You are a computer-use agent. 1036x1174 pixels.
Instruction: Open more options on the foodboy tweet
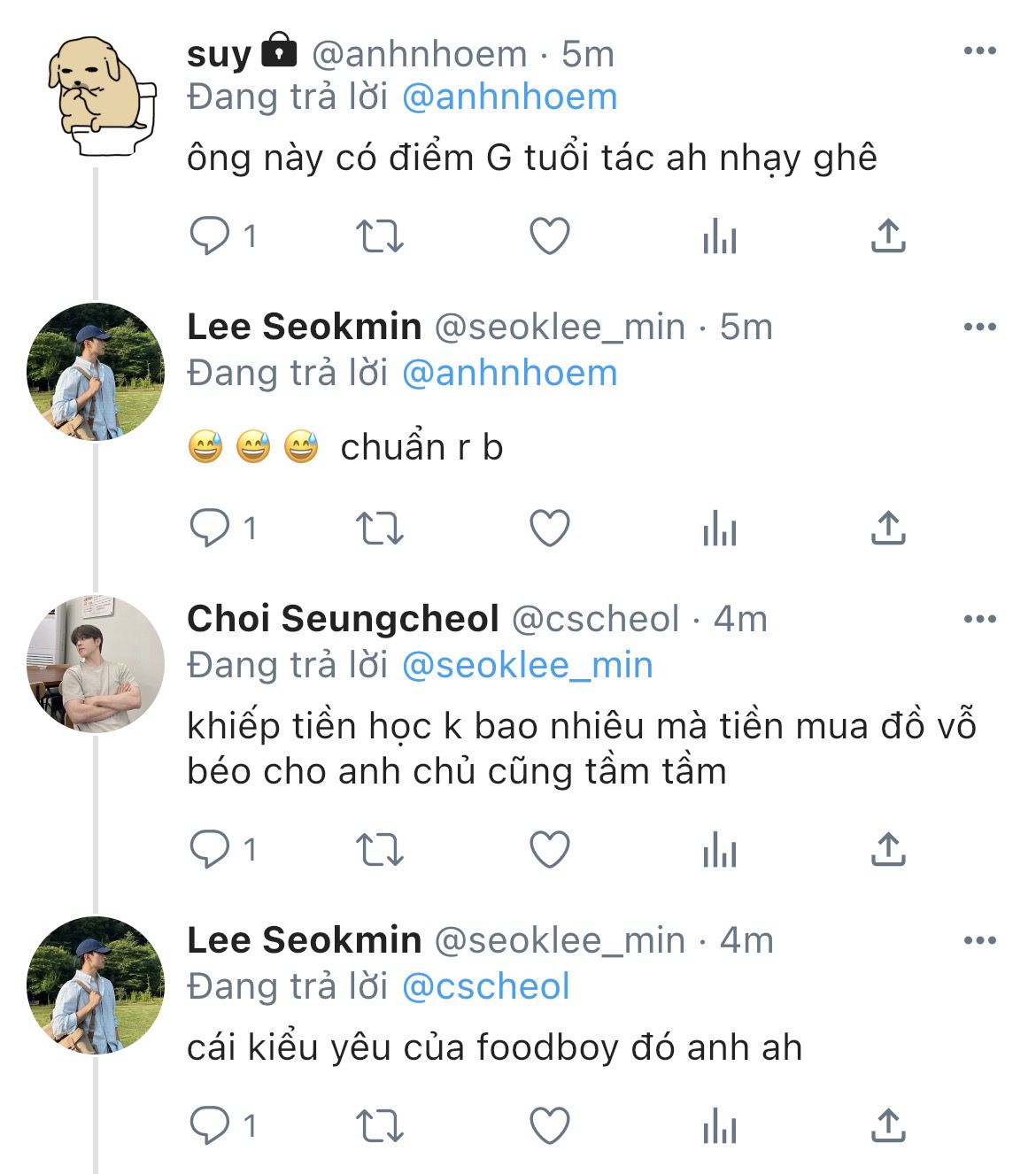tap(979, 940)
